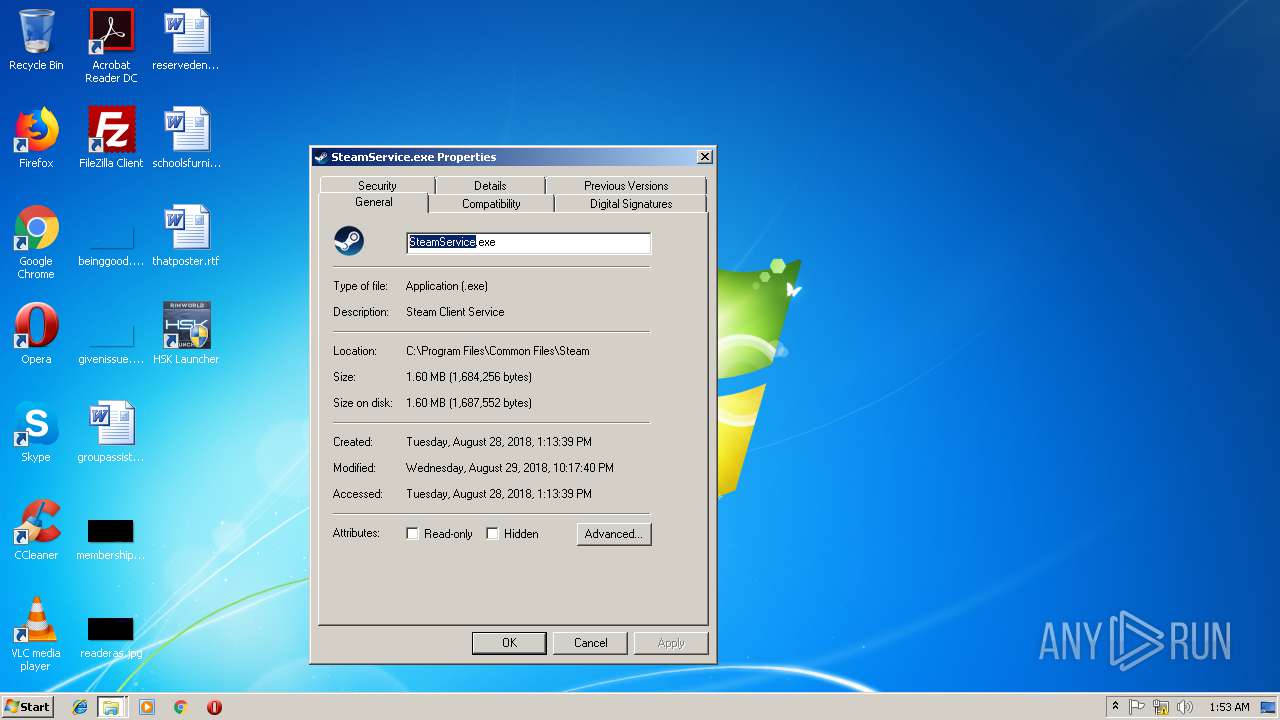Click the modified date Wednesday, August 29, 2018
The image size is (1280, 720).
[x=510, y=468]
